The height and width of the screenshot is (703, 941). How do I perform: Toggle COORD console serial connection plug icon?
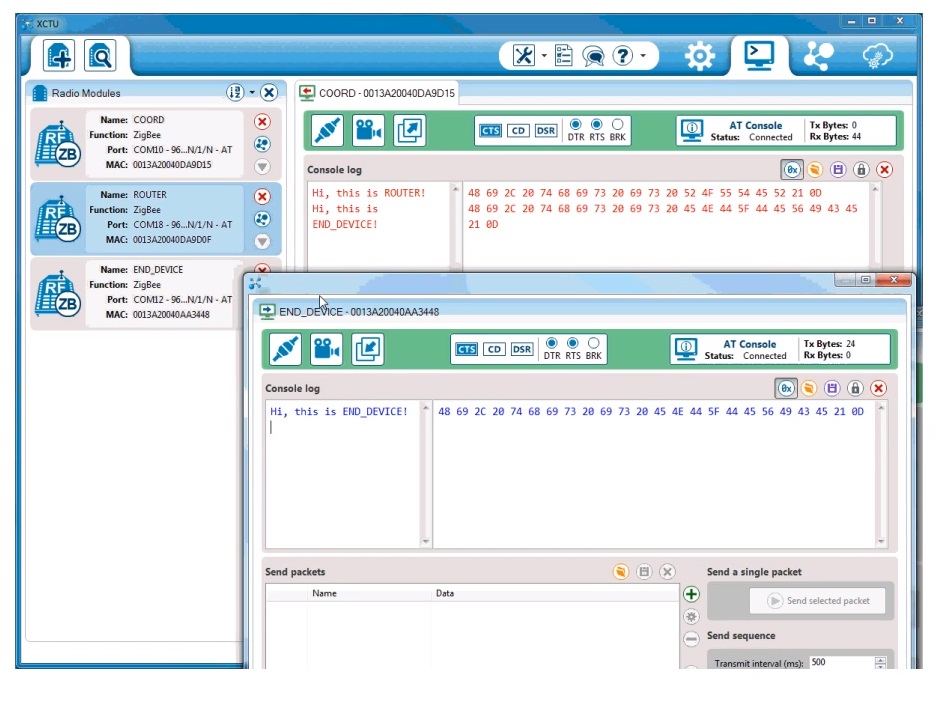tap(328, 130)
